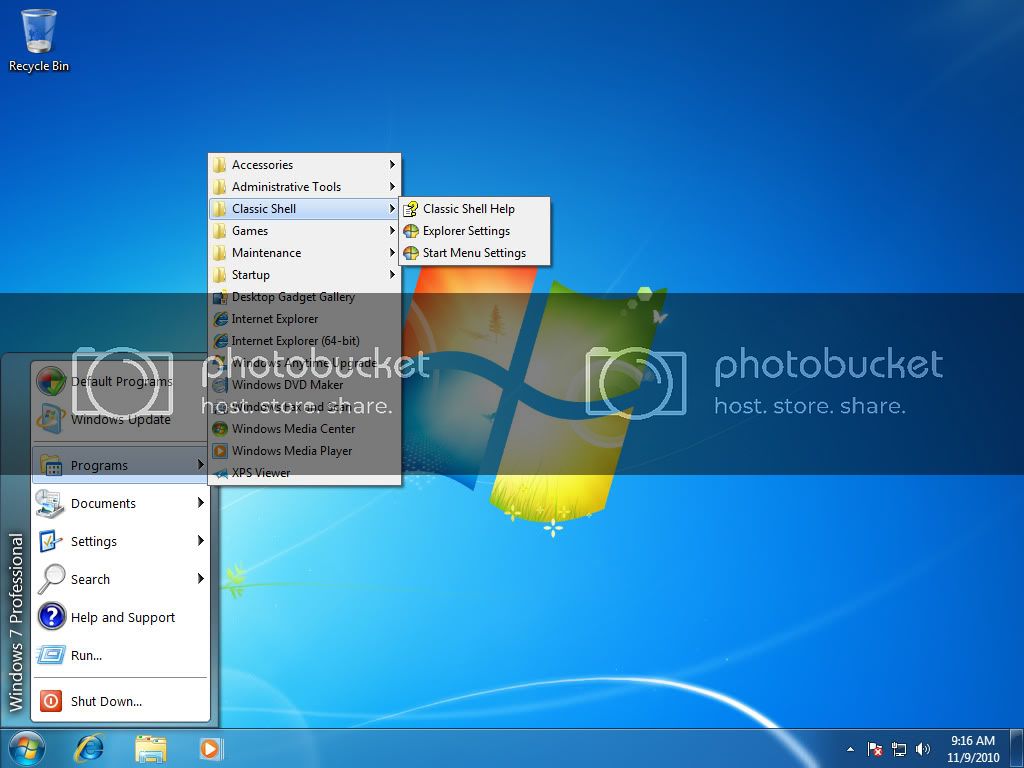
Task: Click the Settings checkmark icon
Action: (x=51, y=541)
